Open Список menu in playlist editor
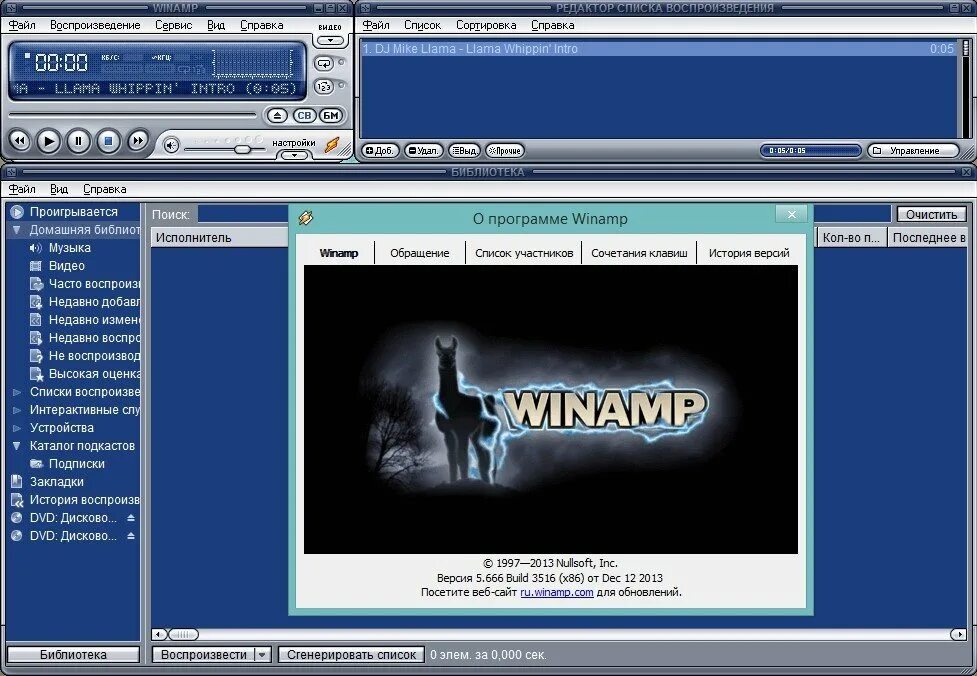The image size is (977, 676). coord(422,26)
